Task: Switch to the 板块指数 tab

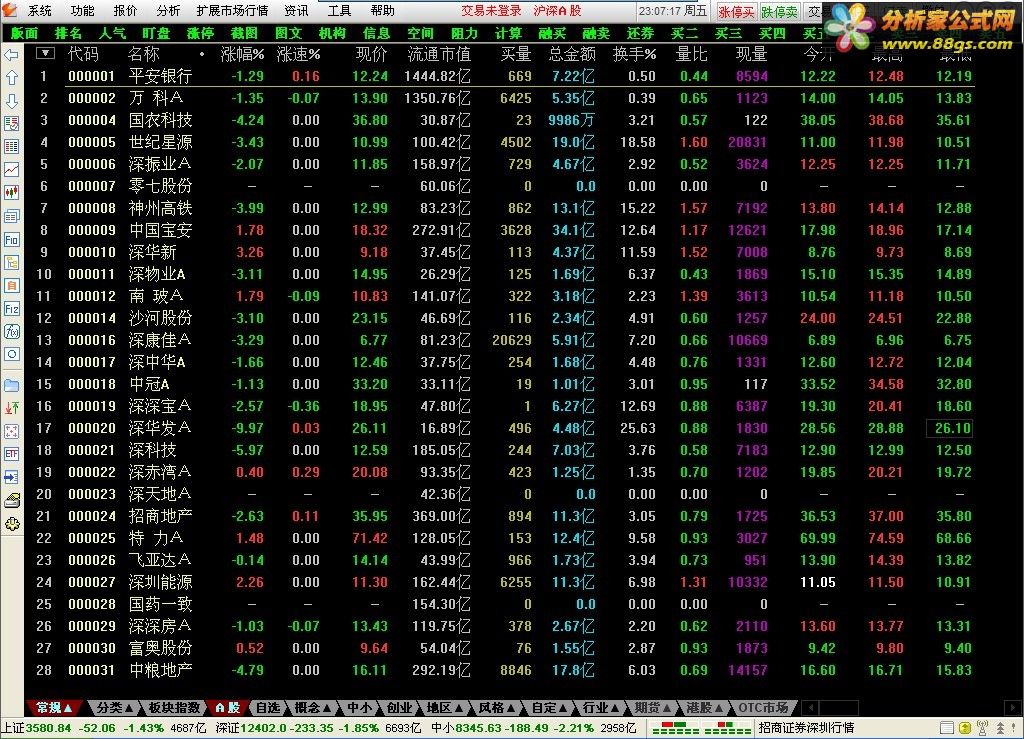Action: (x=174, y=708)
